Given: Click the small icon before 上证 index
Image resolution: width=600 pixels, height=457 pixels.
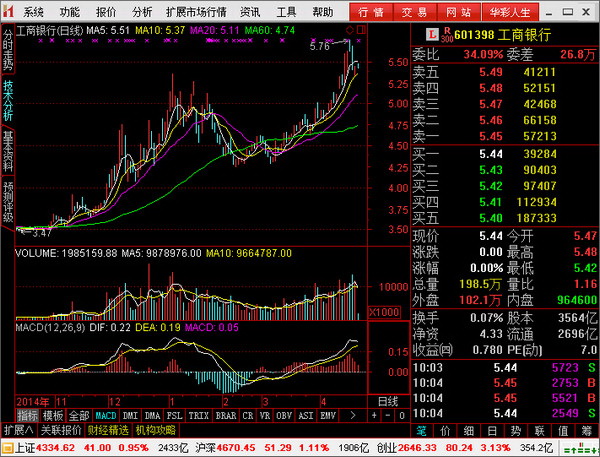Looking at the screenshot, I should [8, 448].
